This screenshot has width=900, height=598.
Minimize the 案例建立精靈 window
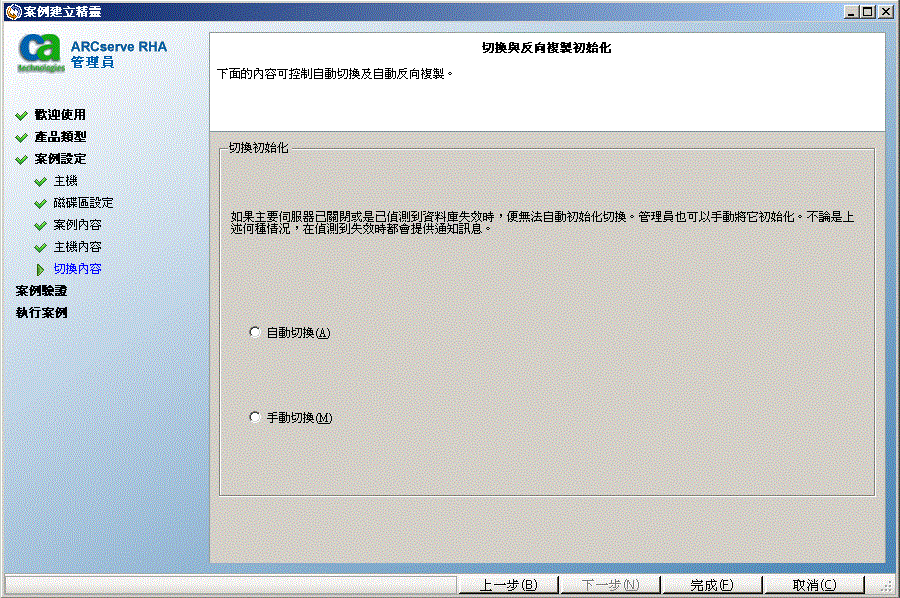[852, 11]
